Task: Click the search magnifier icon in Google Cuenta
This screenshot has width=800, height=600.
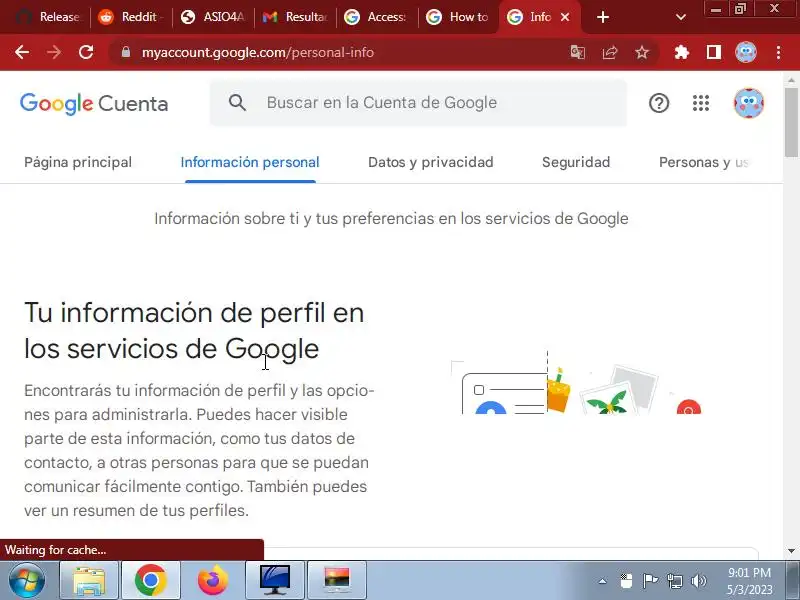Action: point(237,103)
